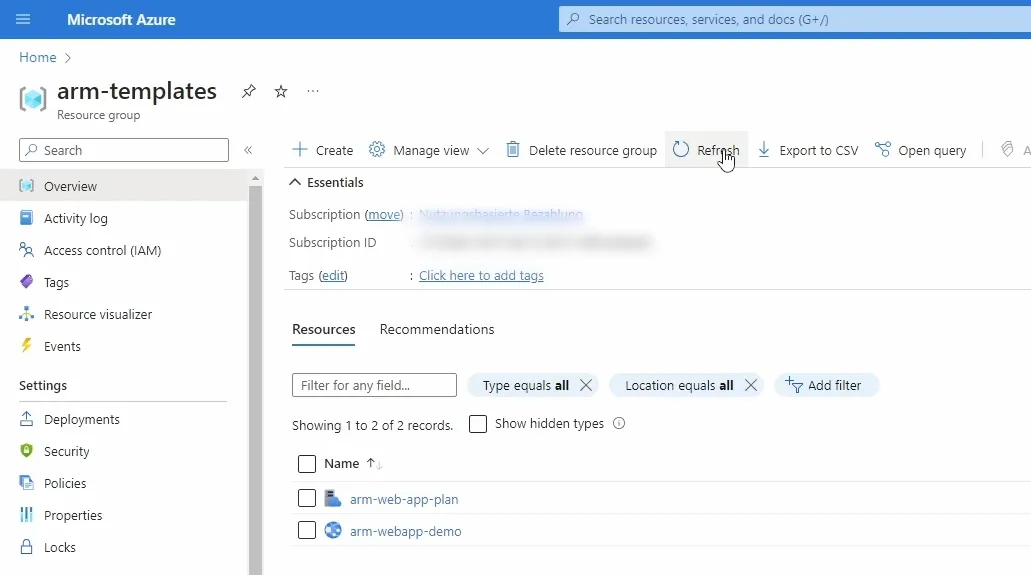Click the arm-templates resource group icon
Viewport: 1031px width, 575px height.
click(x=32, y=99)
